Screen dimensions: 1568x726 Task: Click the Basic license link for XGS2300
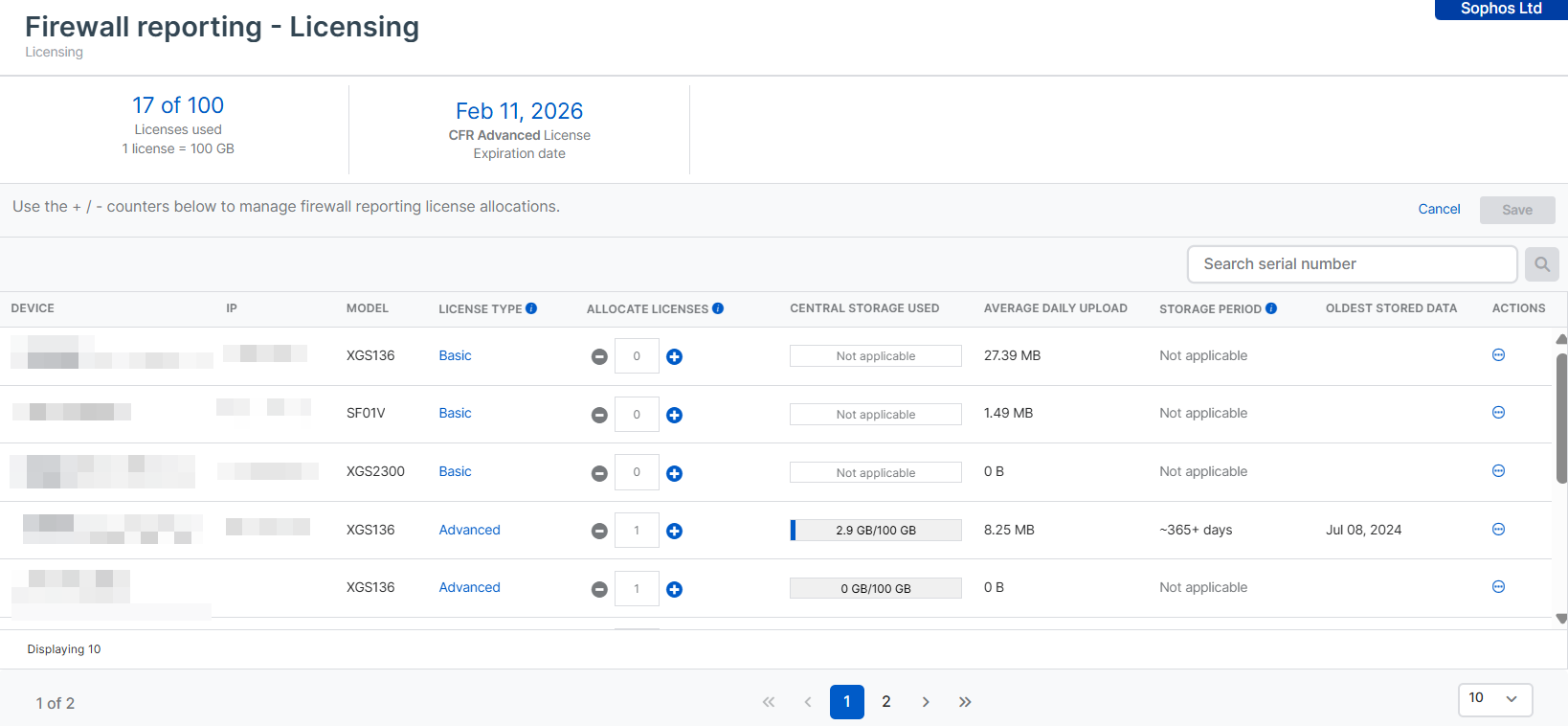[x=455, y=471]
